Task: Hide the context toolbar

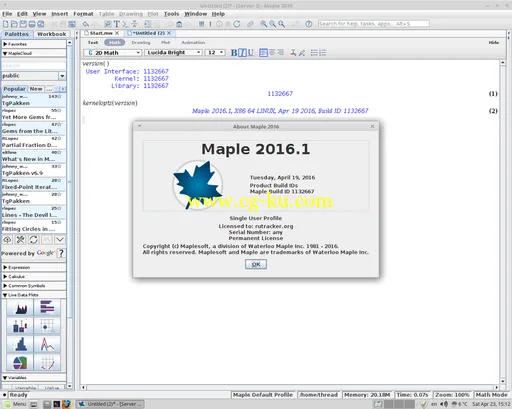Action: point(493,42)
